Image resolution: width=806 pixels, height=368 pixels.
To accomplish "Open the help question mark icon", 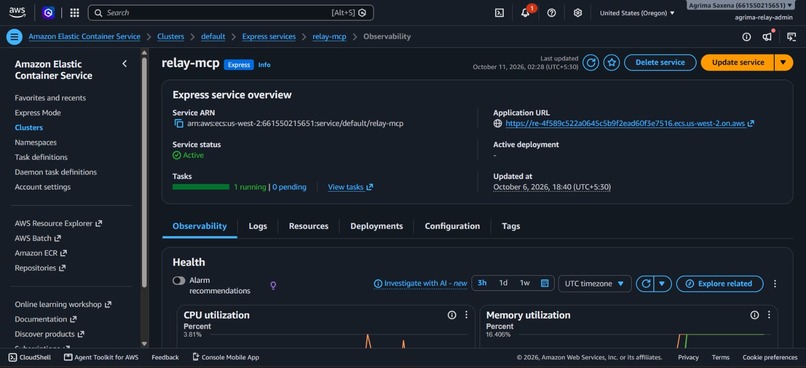I will point(552,13).
